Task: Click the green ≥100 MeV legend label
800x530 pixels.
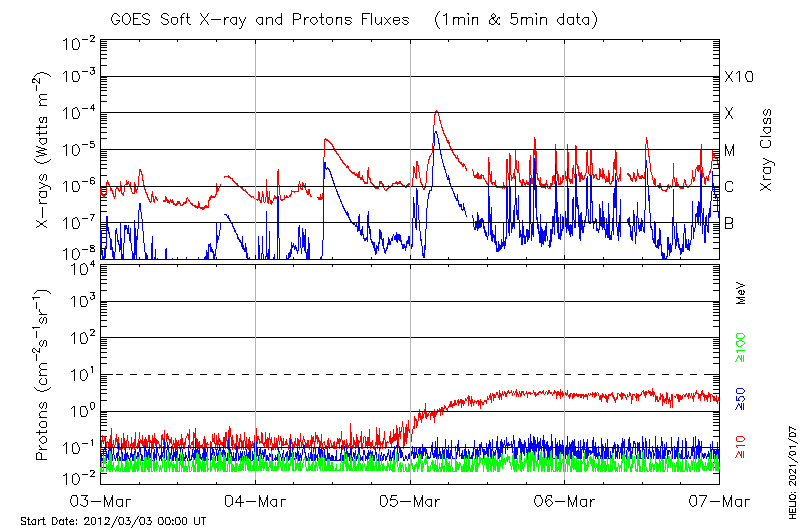Action: (x=741, y=347)
